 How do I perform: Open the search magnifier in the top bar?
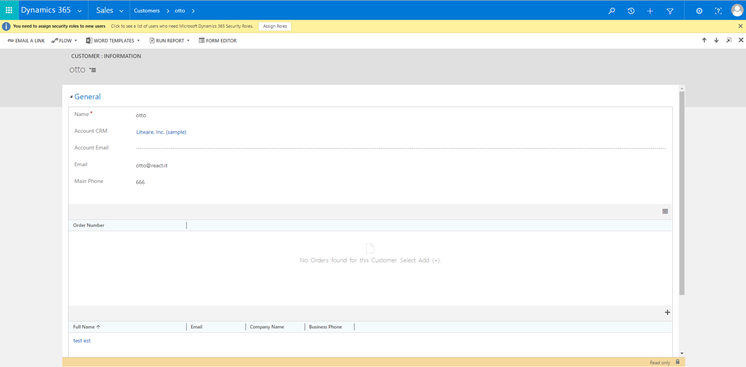[612, 10]
